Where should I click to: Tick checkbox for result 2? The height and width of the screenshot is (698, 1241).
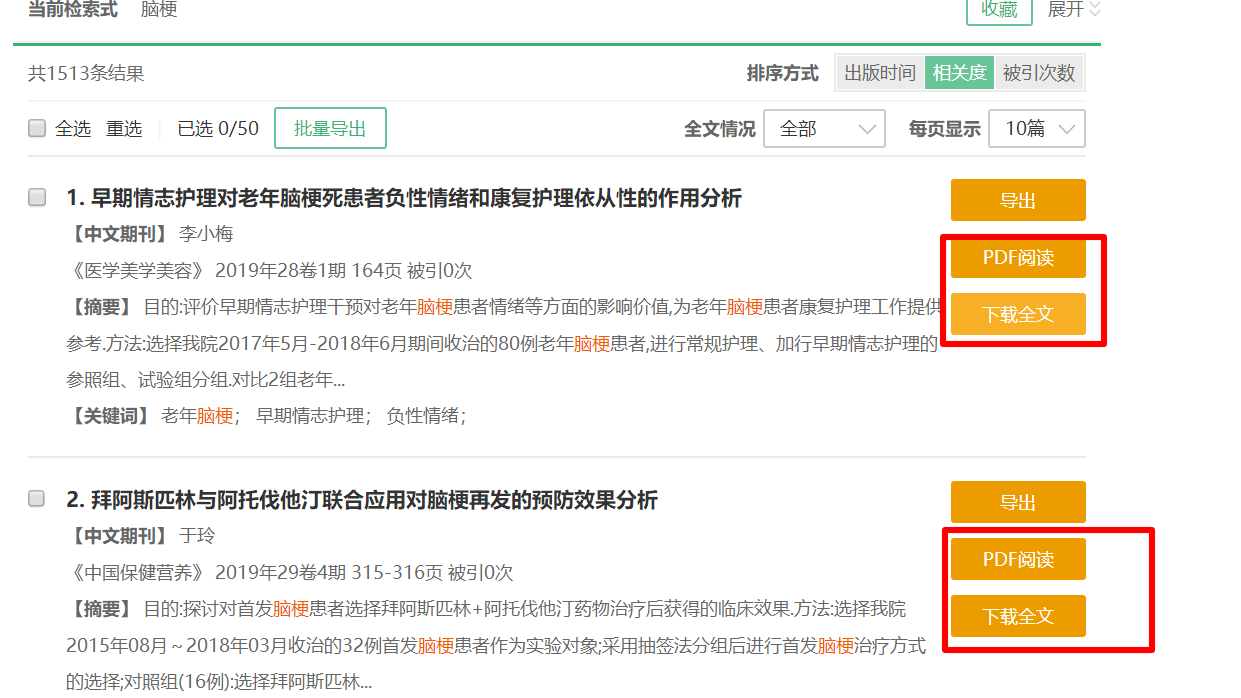coord(37,498)
